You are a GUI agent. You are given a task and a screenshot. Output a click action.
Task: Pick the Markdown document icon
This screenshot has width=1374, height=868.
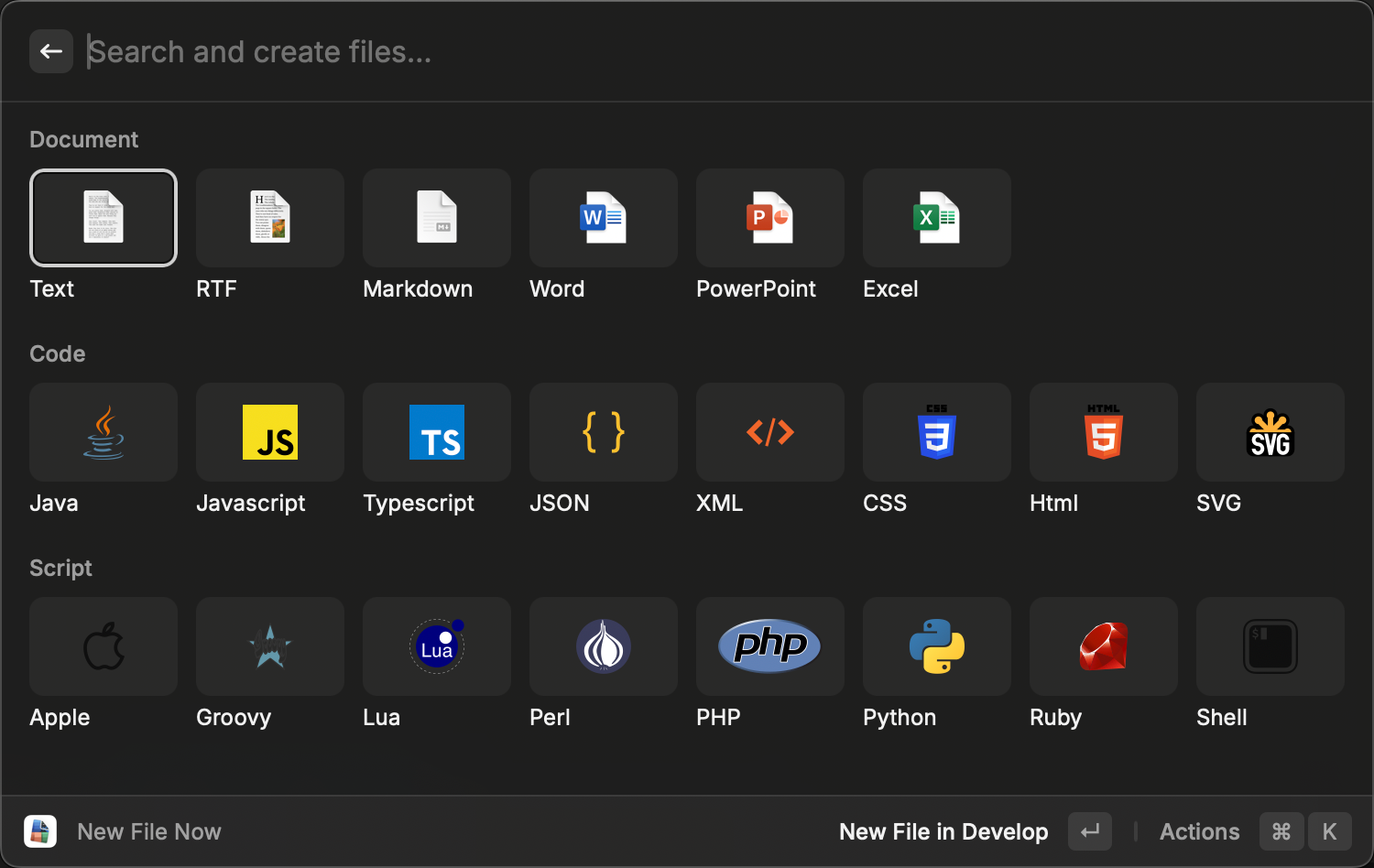(437, 218)
